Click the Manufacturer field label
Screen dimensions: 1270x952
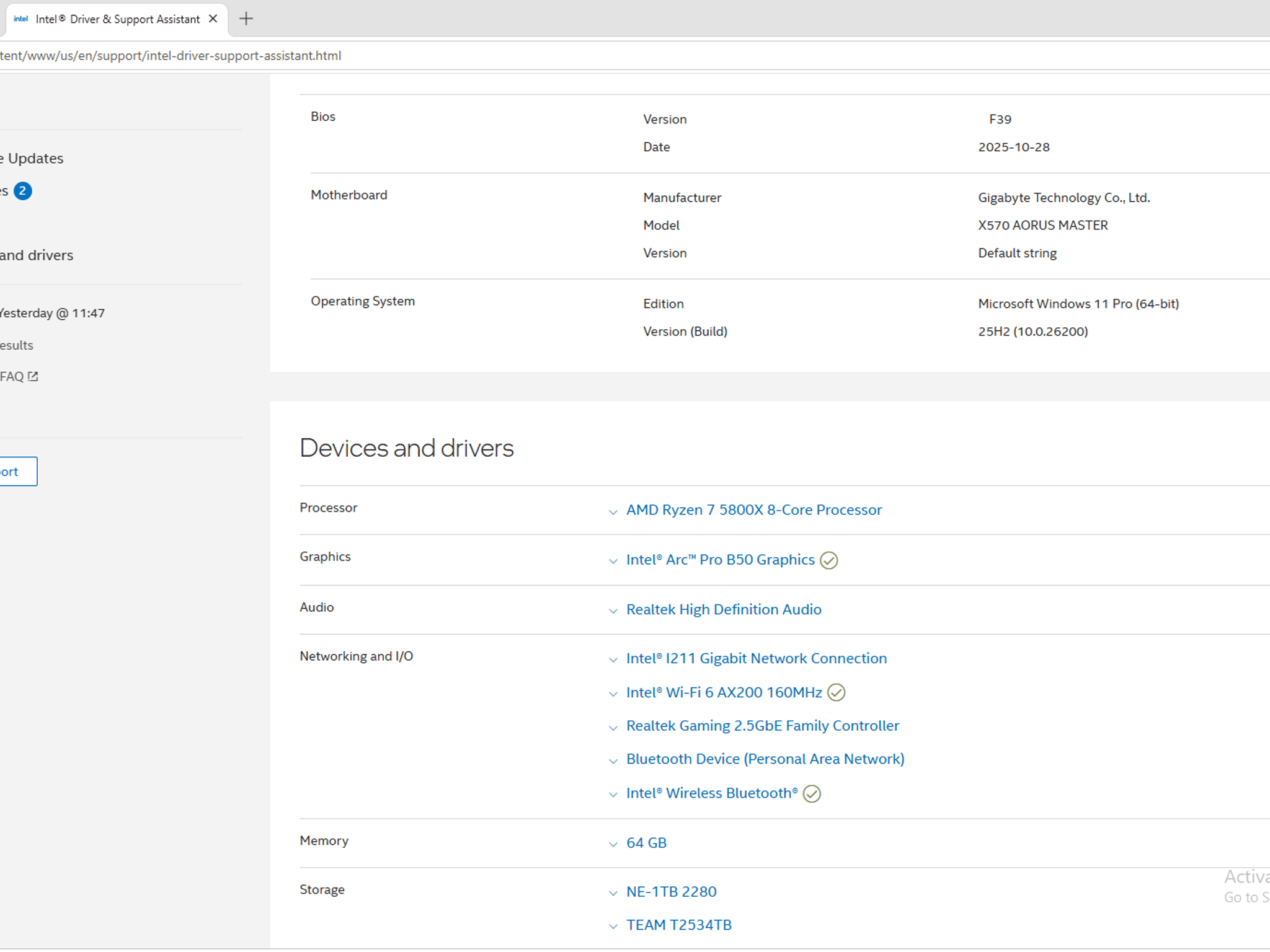[x=682, y=198]
